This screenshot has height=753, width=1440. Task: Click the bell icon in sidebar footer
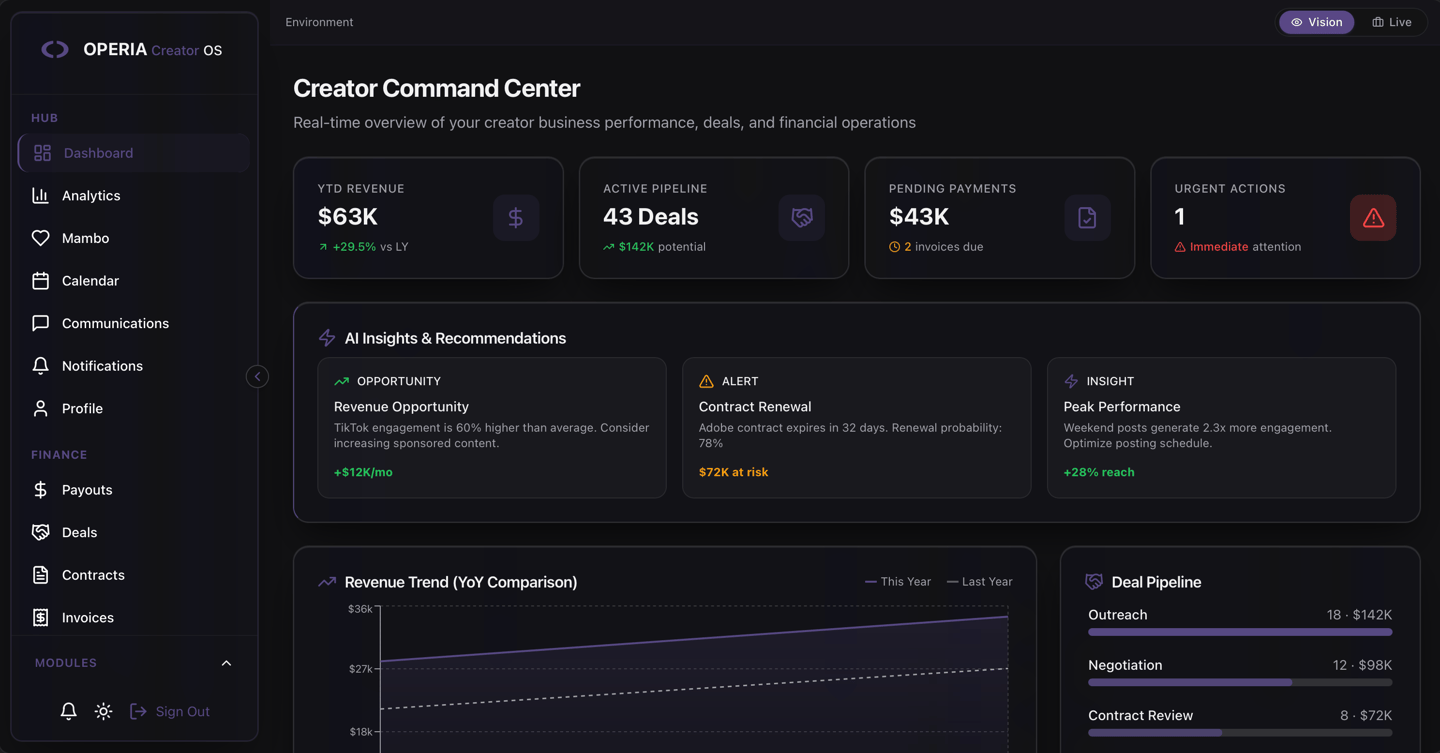(68, 711)
